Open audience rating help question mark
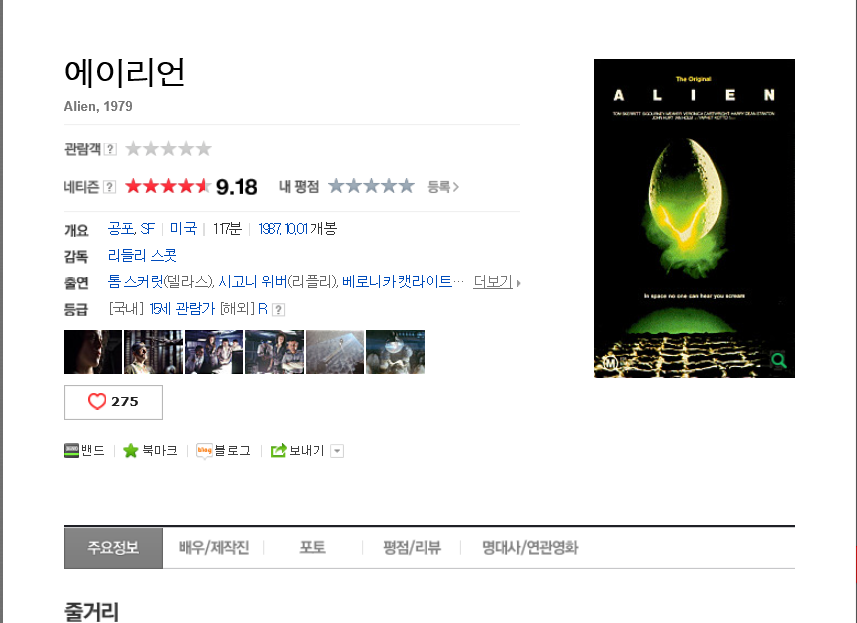 pyautogui.click(x=110, y=149)
